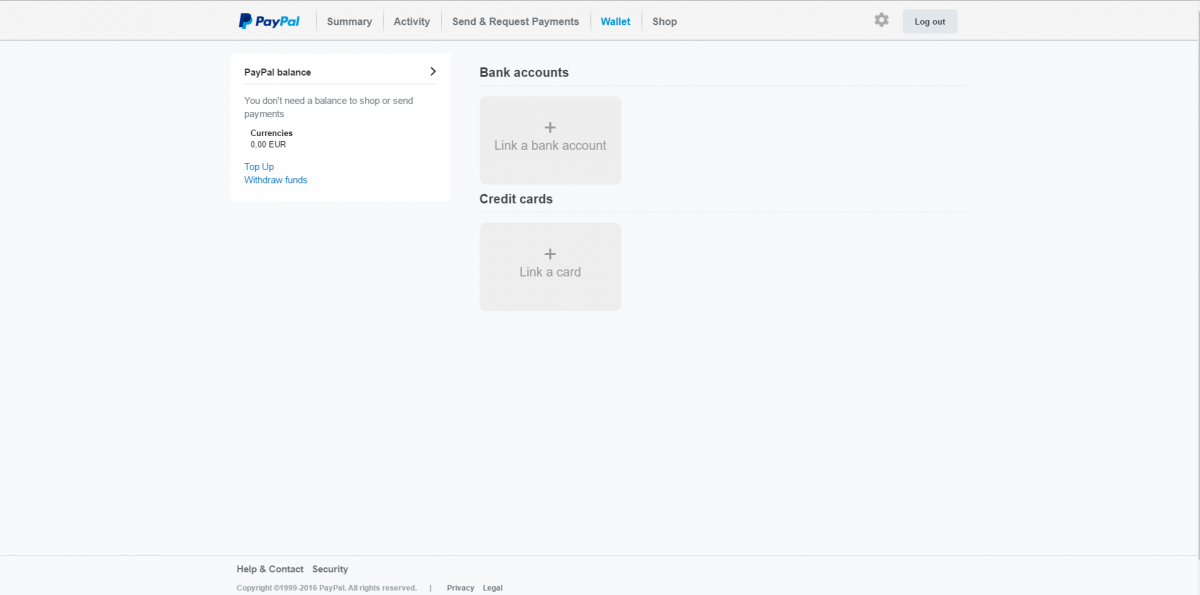Click the plus icon on the Link a card tile
Image resolution: width=1200 pixels, height=595 pixels.
[550, 254]
